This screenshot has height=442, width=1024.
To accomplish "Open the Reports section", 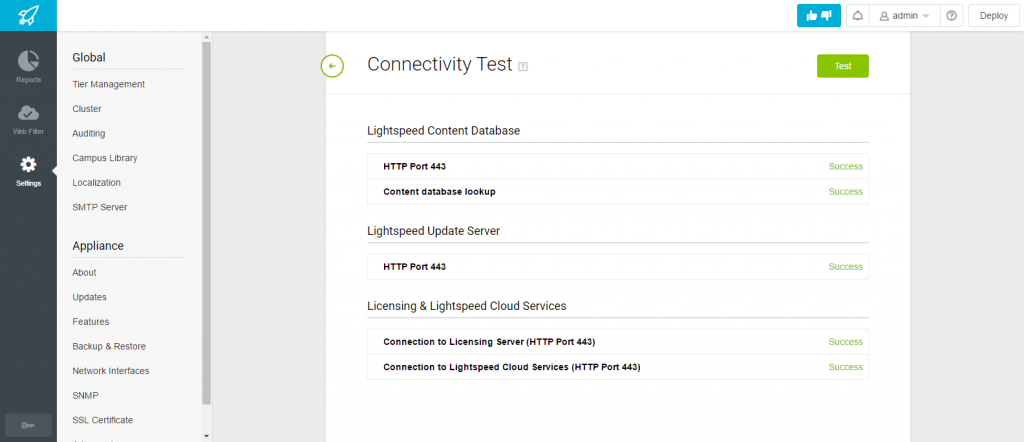I will 28,67.
